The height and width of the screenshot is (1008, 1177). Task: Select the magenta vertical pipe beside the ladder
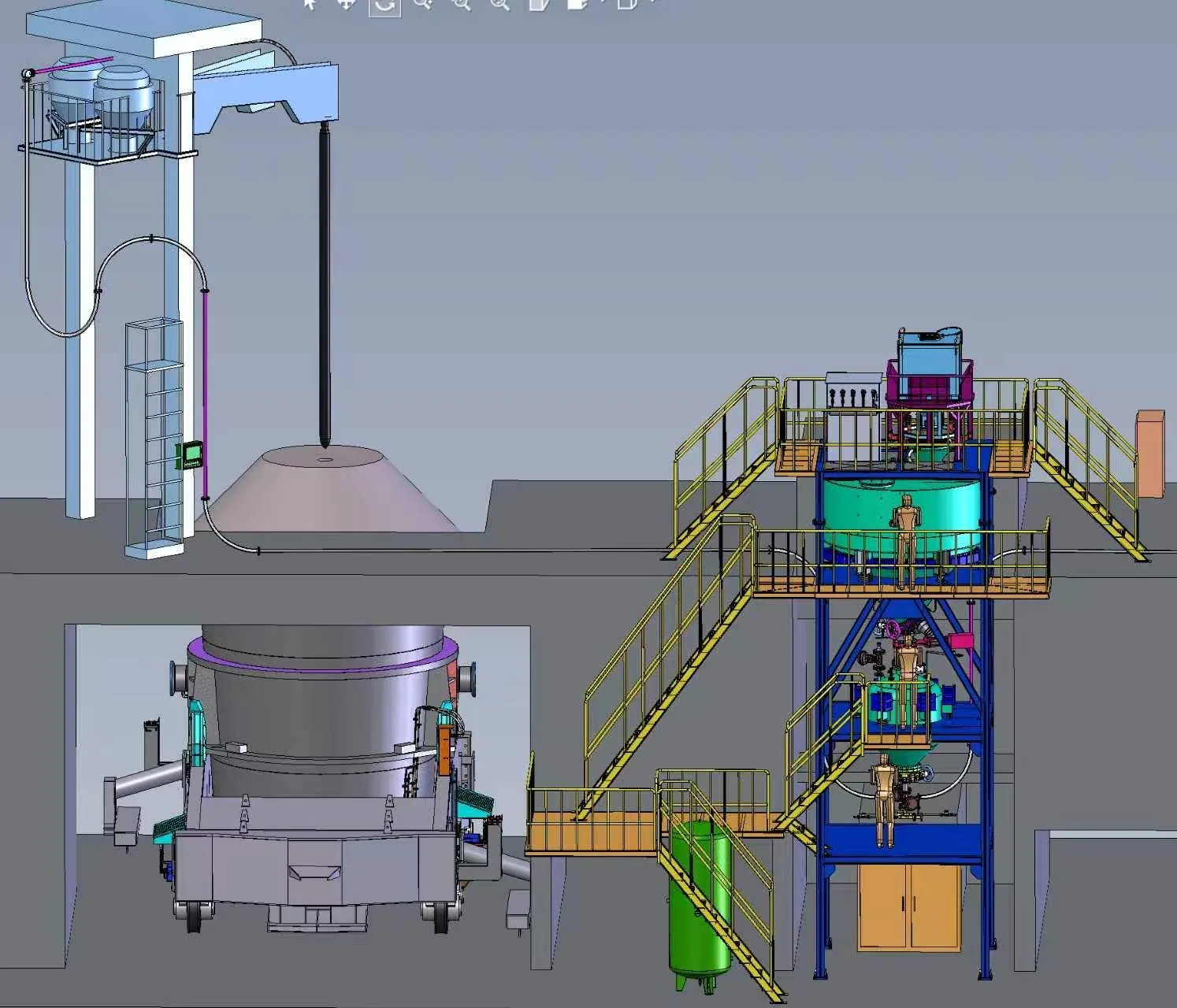206,394
